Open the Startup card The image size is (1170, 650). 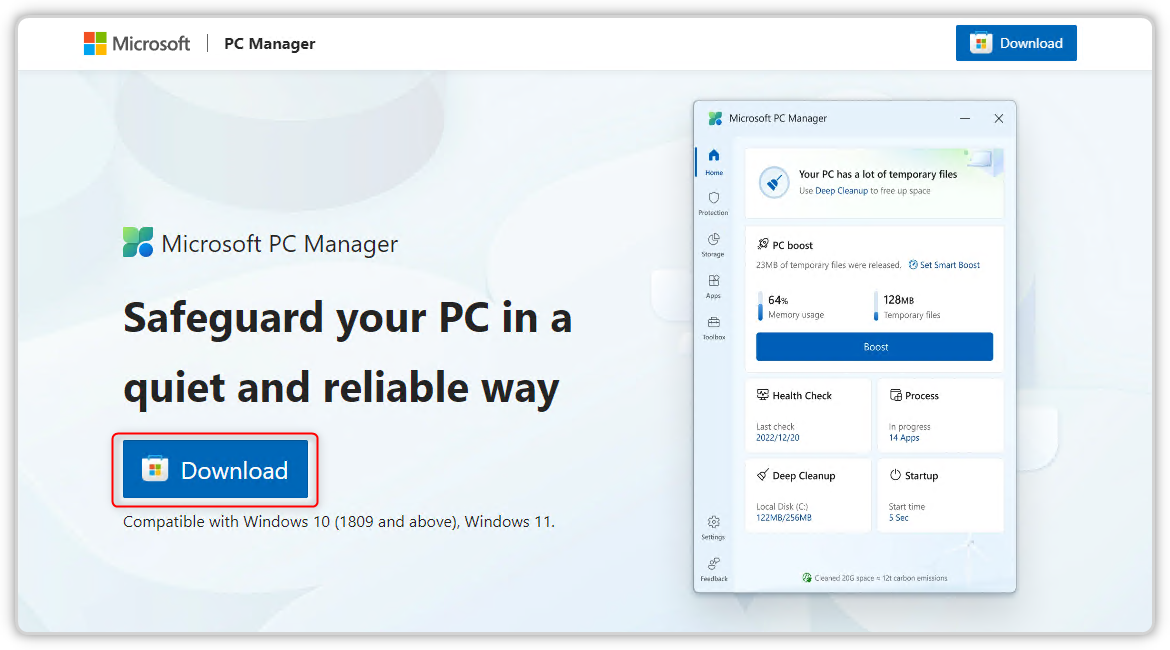[940, 496]
